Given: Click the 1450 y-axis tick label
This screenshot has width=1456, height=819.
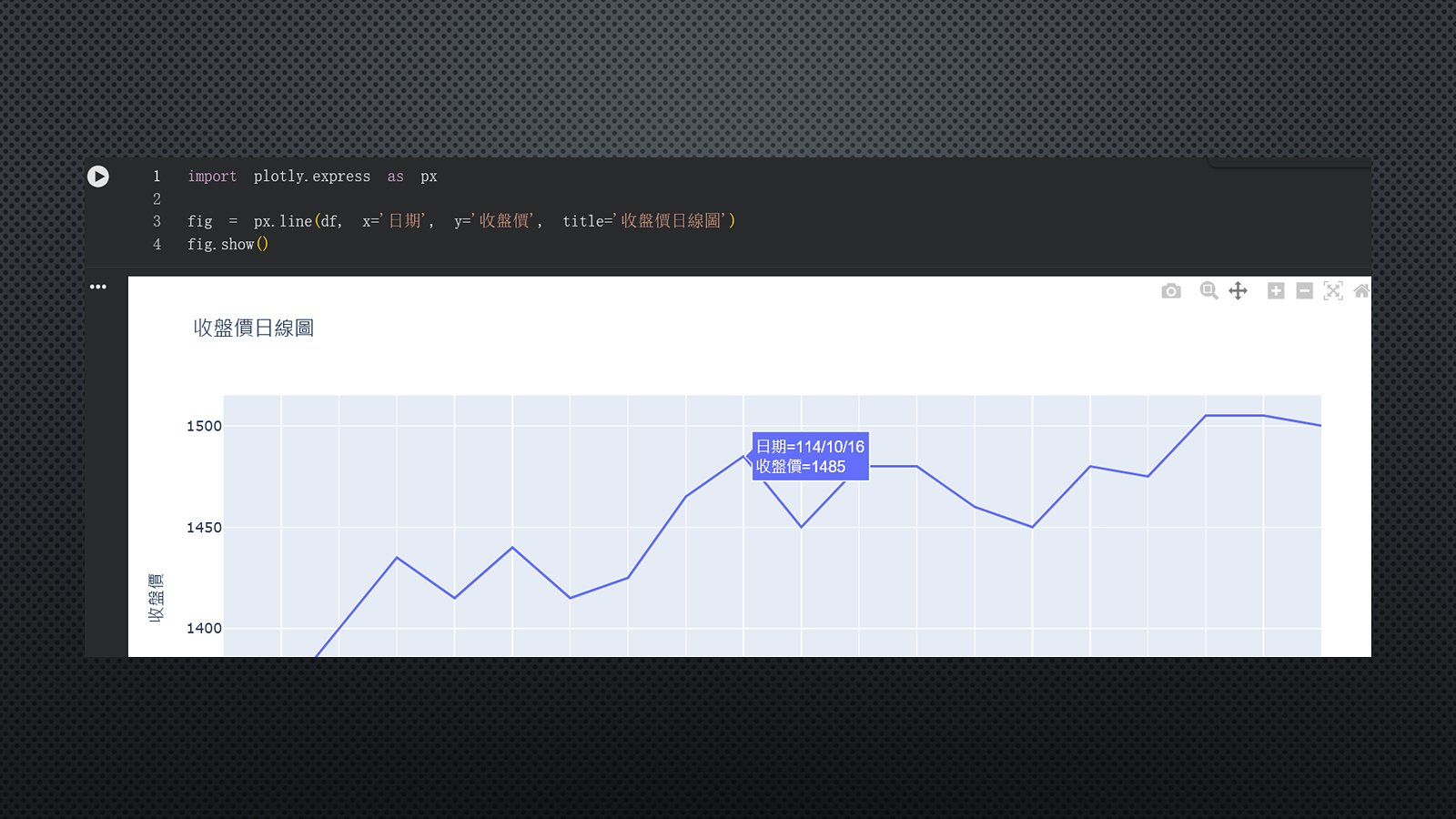Looking at the screenshot, I should tap(204, 528).
